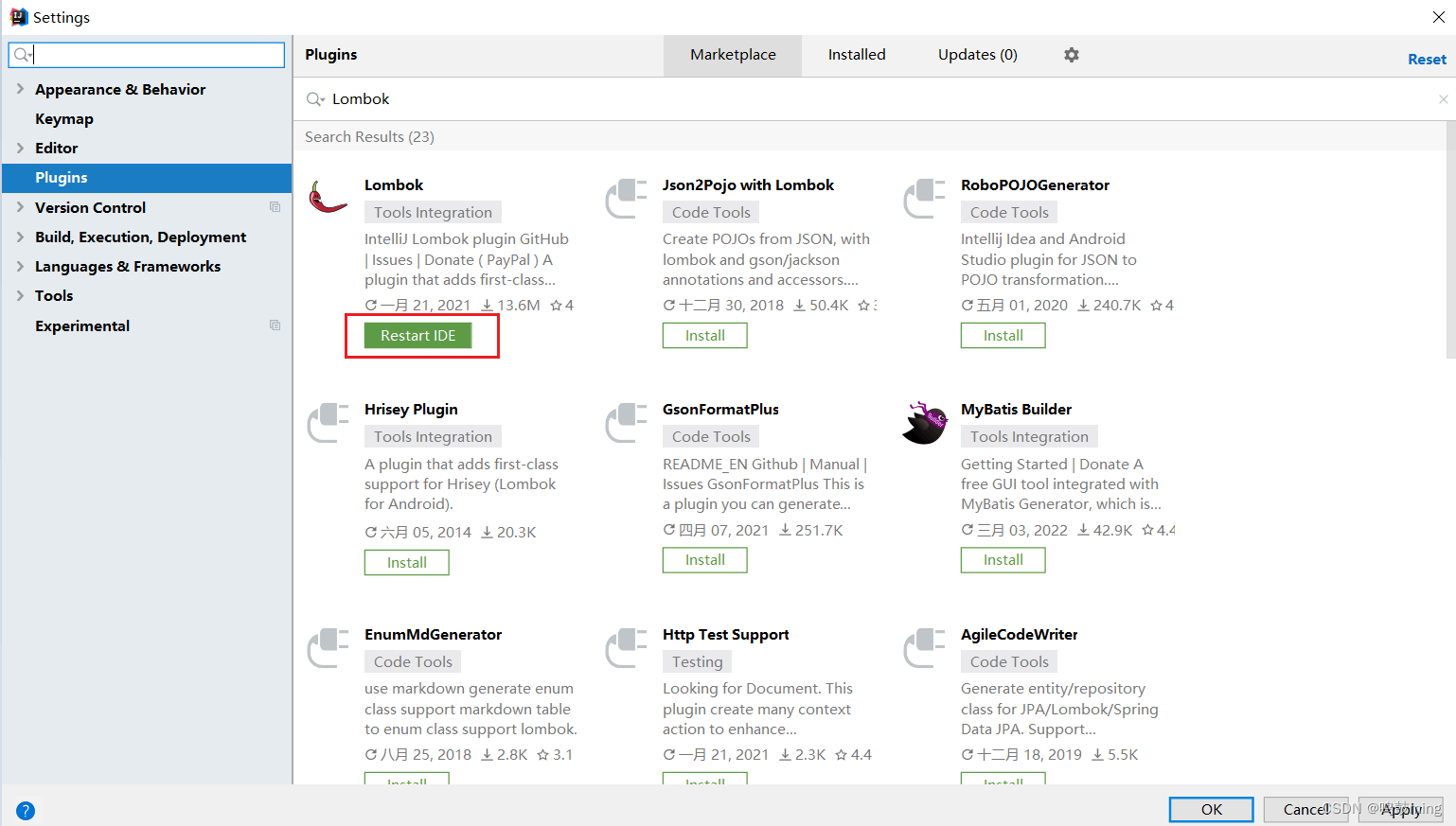Open the Updates (0) tab
The image size is (1456, 826).
click(978, 55)
